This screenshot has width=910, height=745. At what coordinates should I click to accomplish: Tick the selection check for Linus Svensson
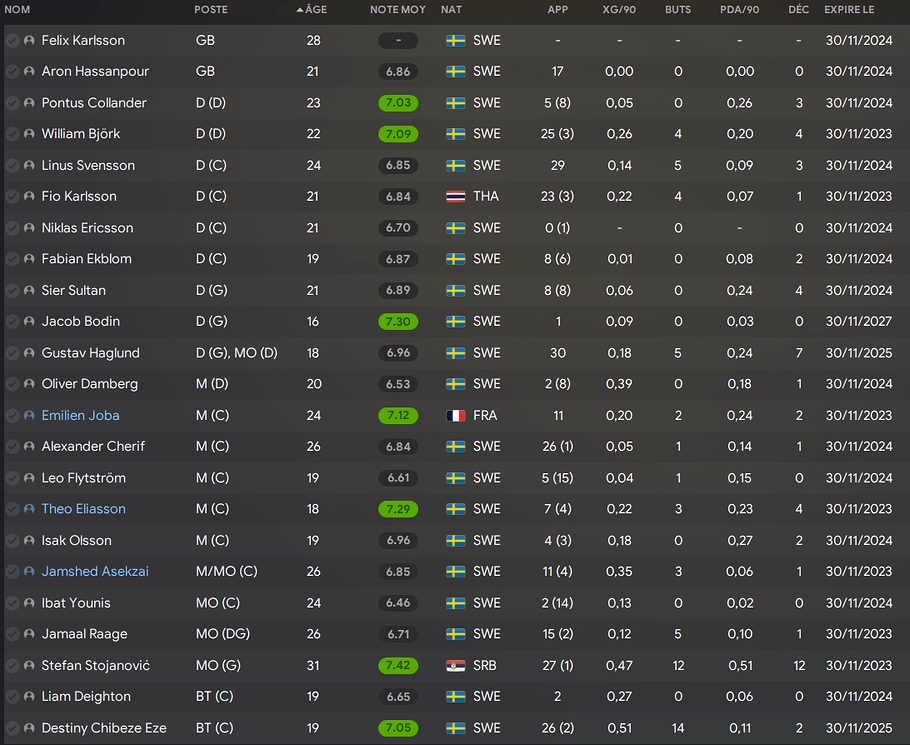tap(12, 165)
